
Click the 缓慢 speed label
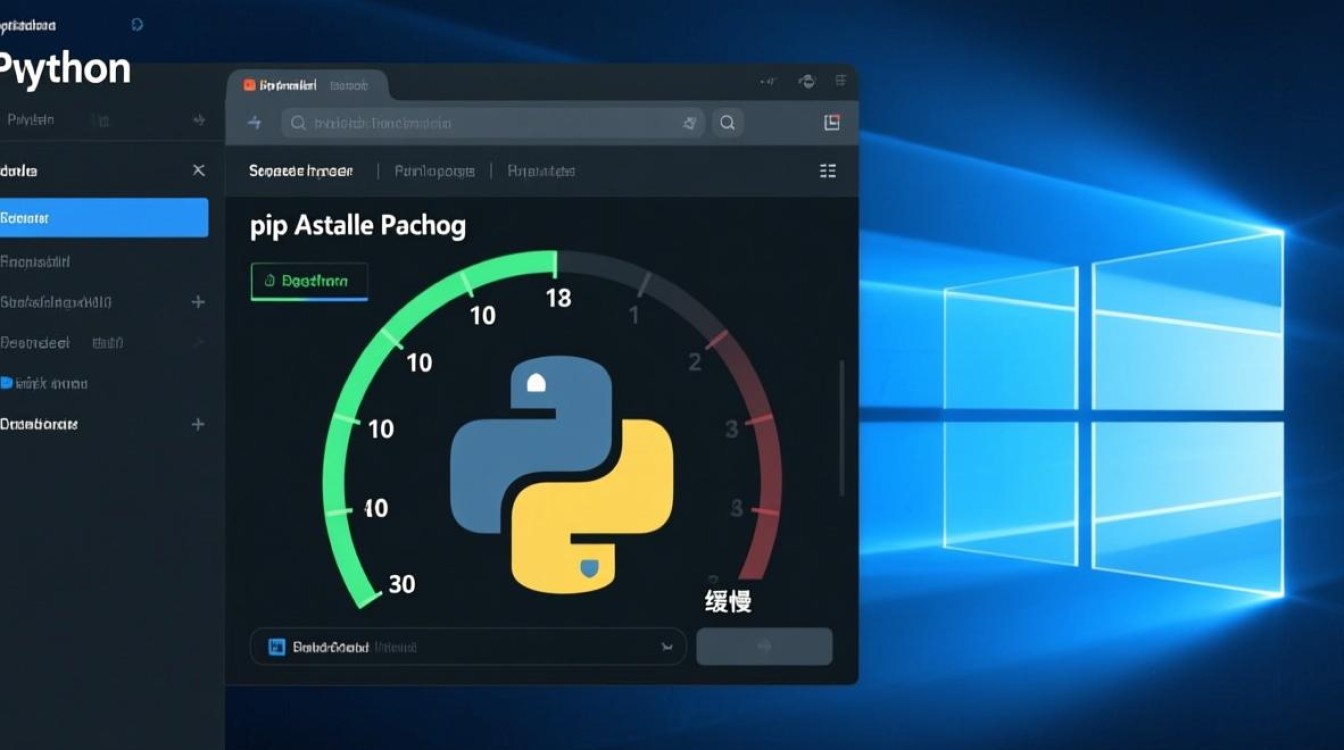click(728, 600)
